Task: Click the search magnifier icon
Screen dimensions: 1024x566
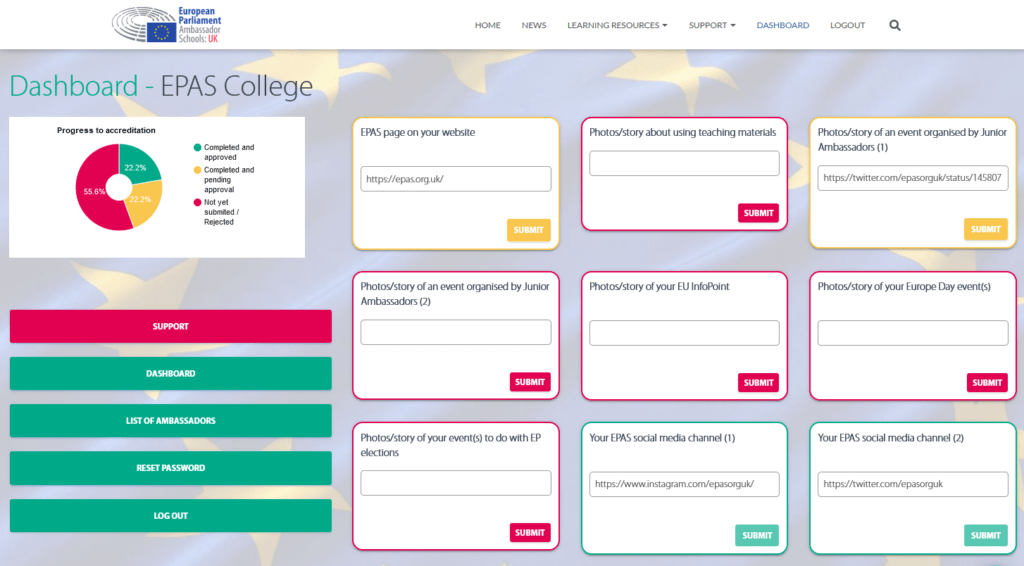Action: (894, 25)
